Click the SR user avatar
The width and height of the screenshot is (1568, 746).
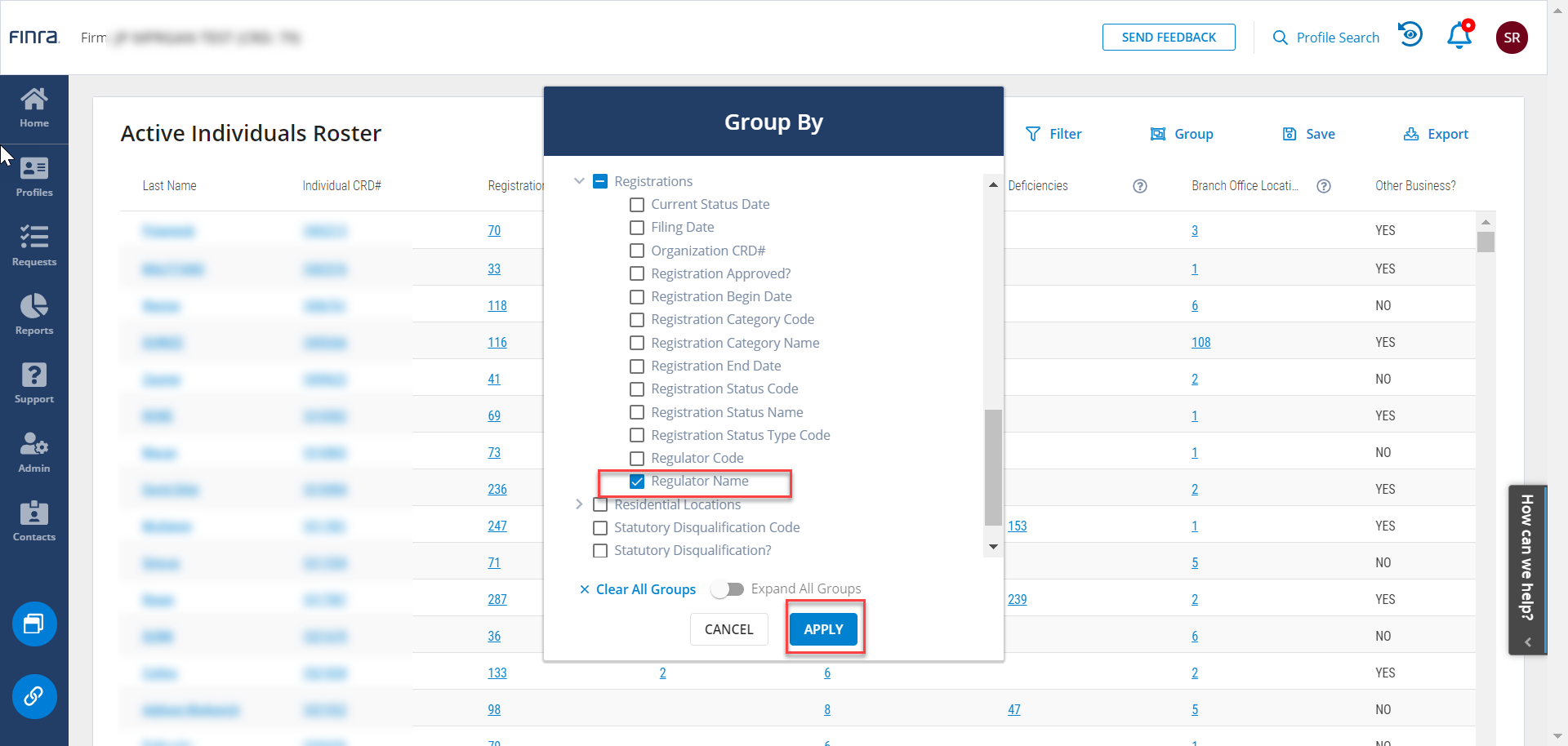1511,38
